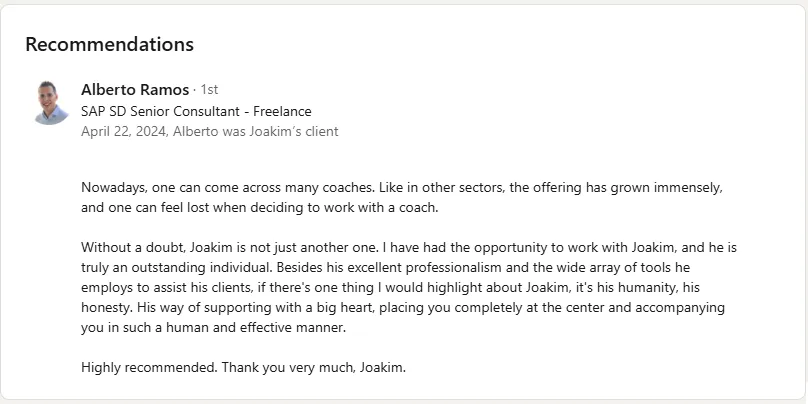Click the line "human and effective manner"
Viewport: 808px width, 404px height.
pos(213,328)
